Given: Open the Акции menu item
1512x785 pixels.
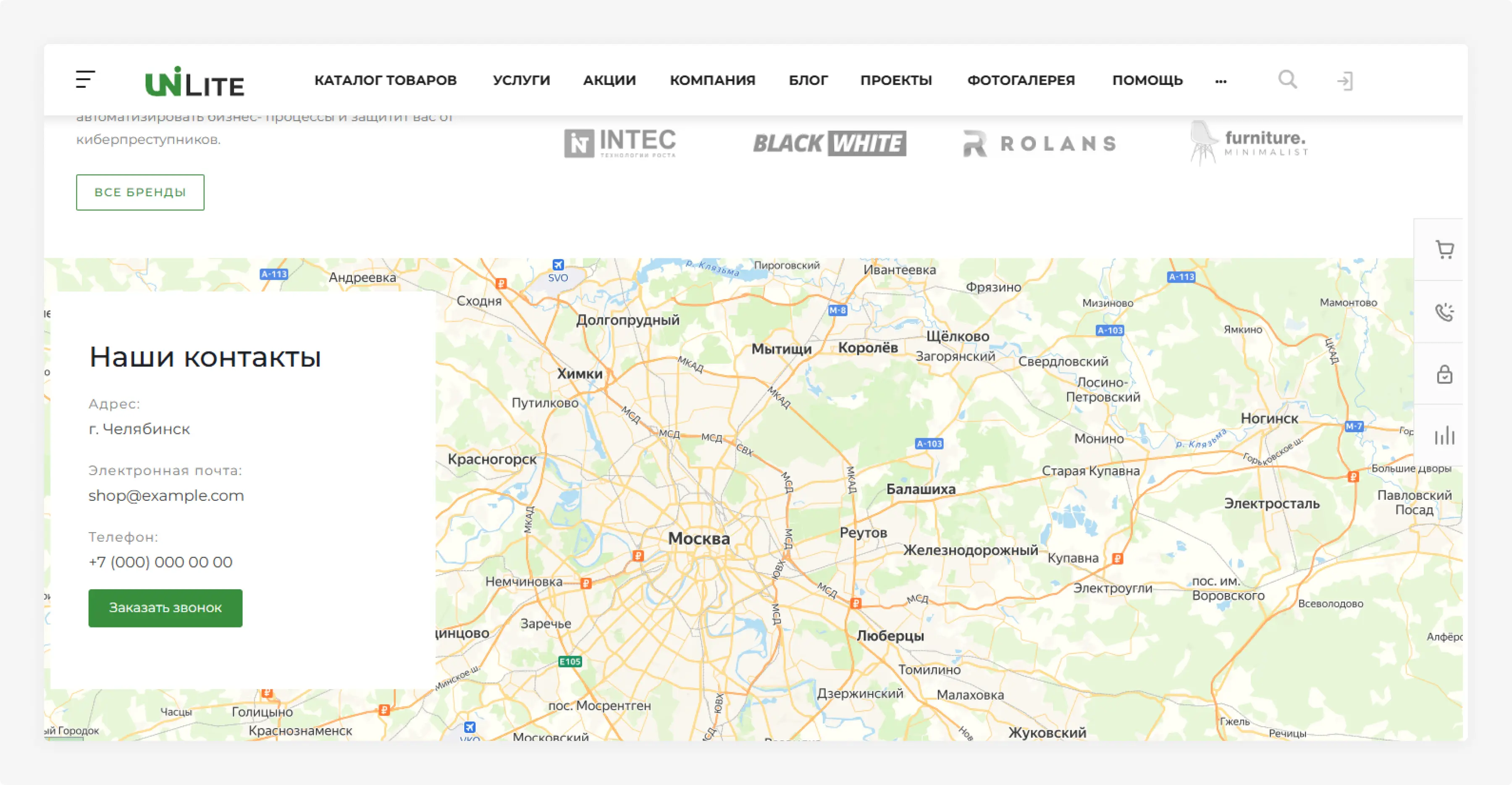Looking at the screenshot, I should pos(609,81).
